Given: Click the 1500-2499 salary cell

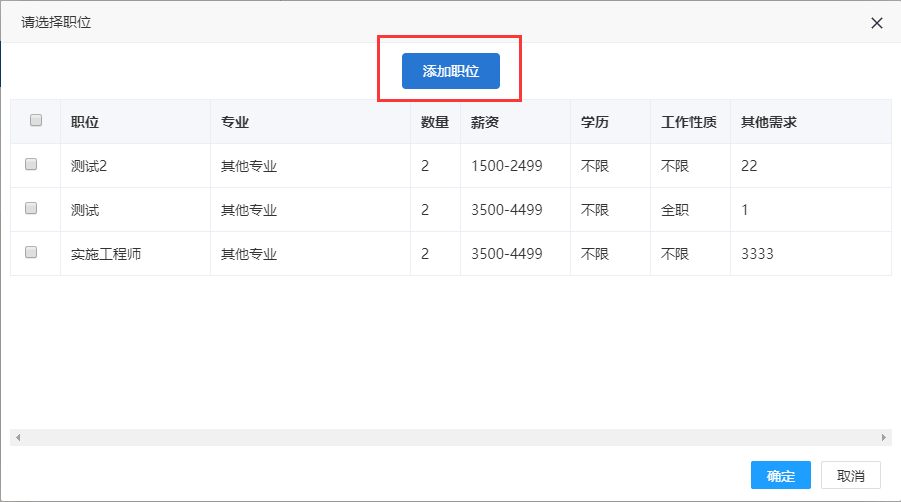Looking at the screenshot, I should click(507, 166).
